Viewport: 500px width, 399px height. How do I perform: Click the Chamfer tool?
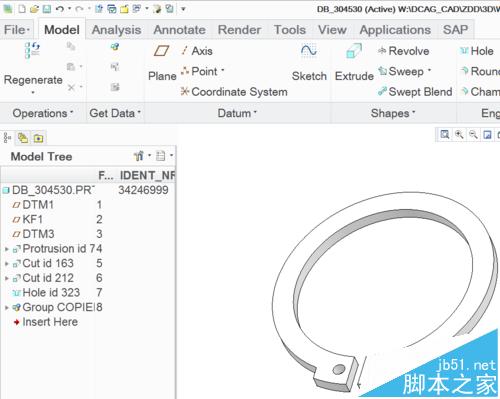click(480, 92)
